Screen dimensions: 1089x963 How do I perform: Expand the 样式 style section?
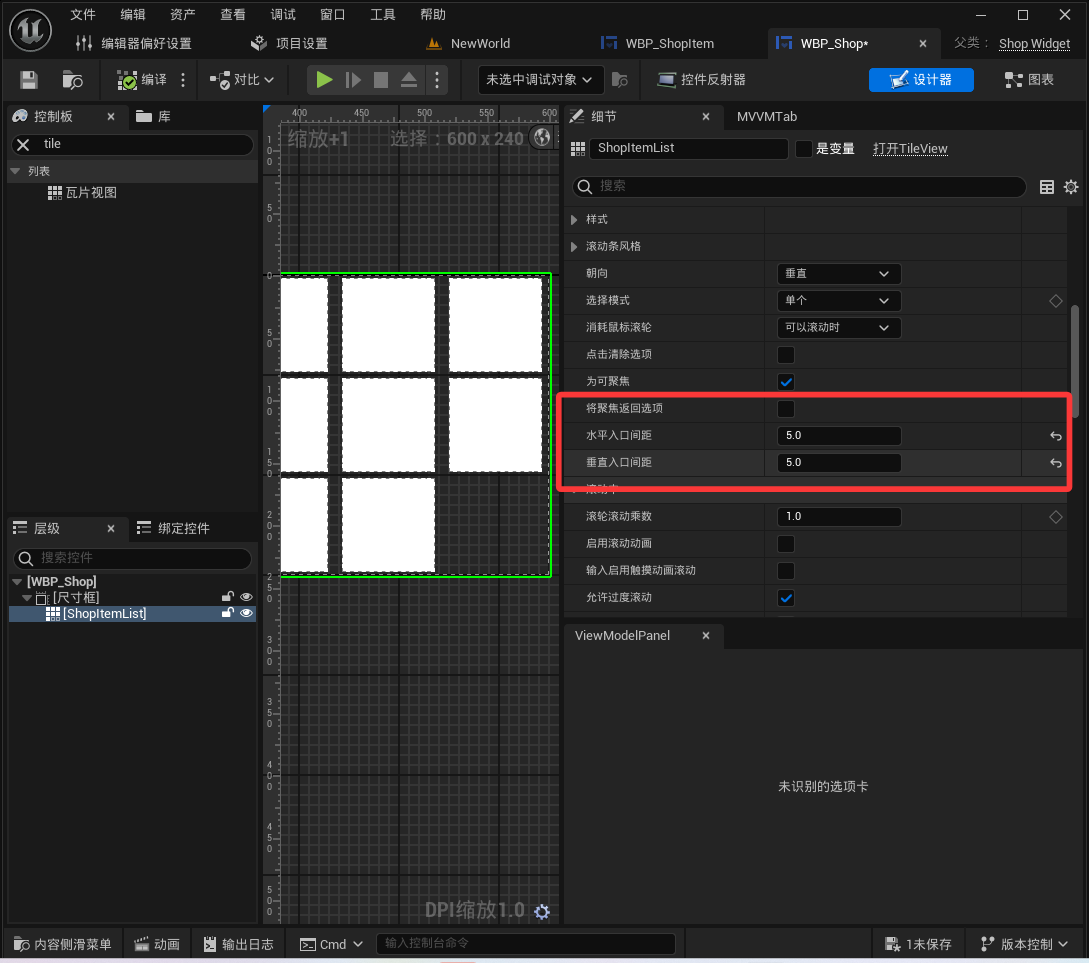(574, 219)
